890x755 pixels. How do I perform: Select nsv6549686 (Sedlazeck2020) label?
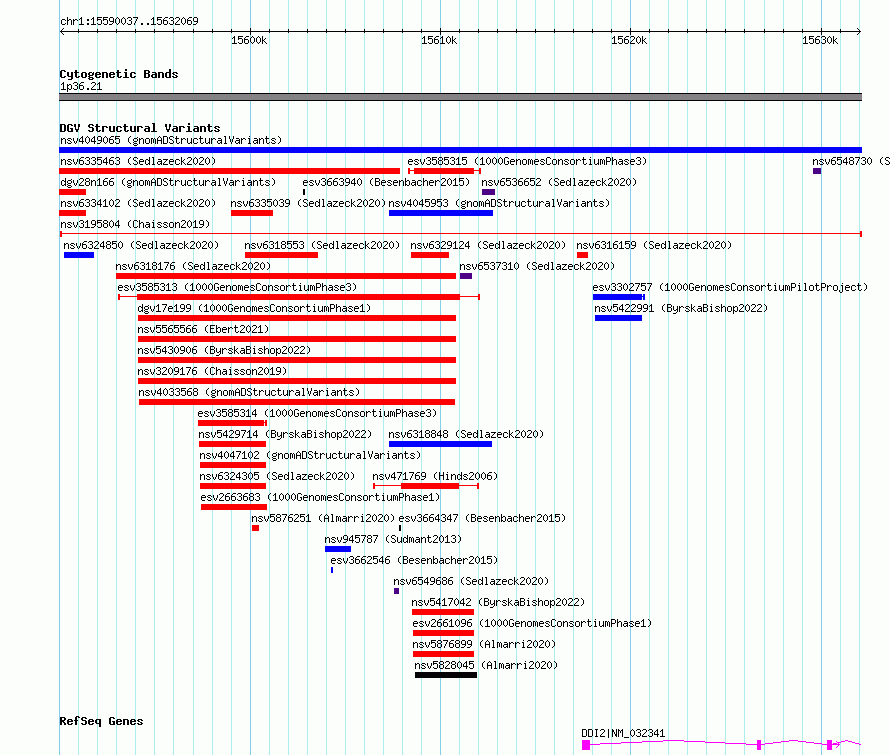tap(471, 581)
